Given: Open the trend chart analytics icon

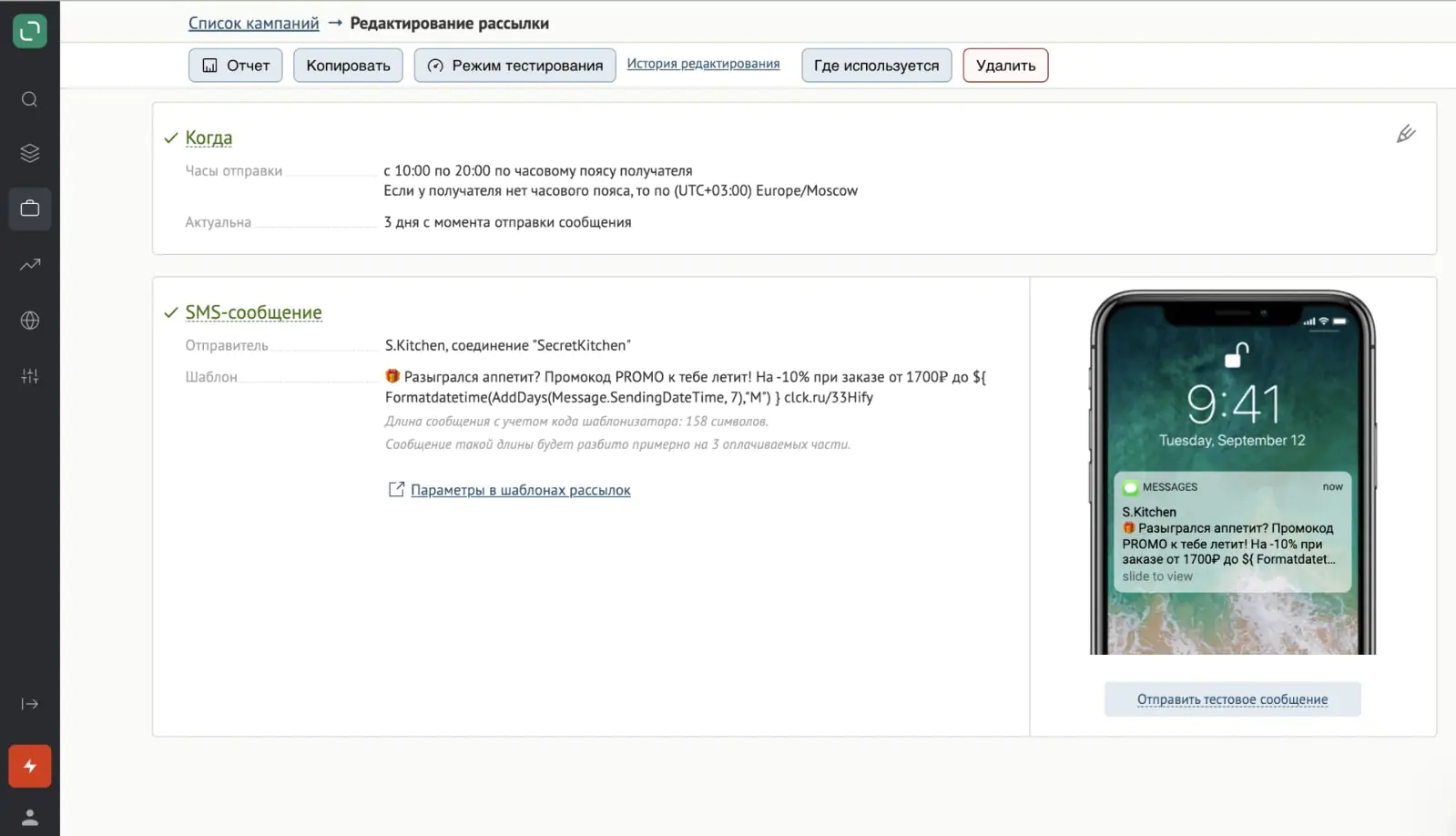Looking at the screenshot, I should coord(29,264).
